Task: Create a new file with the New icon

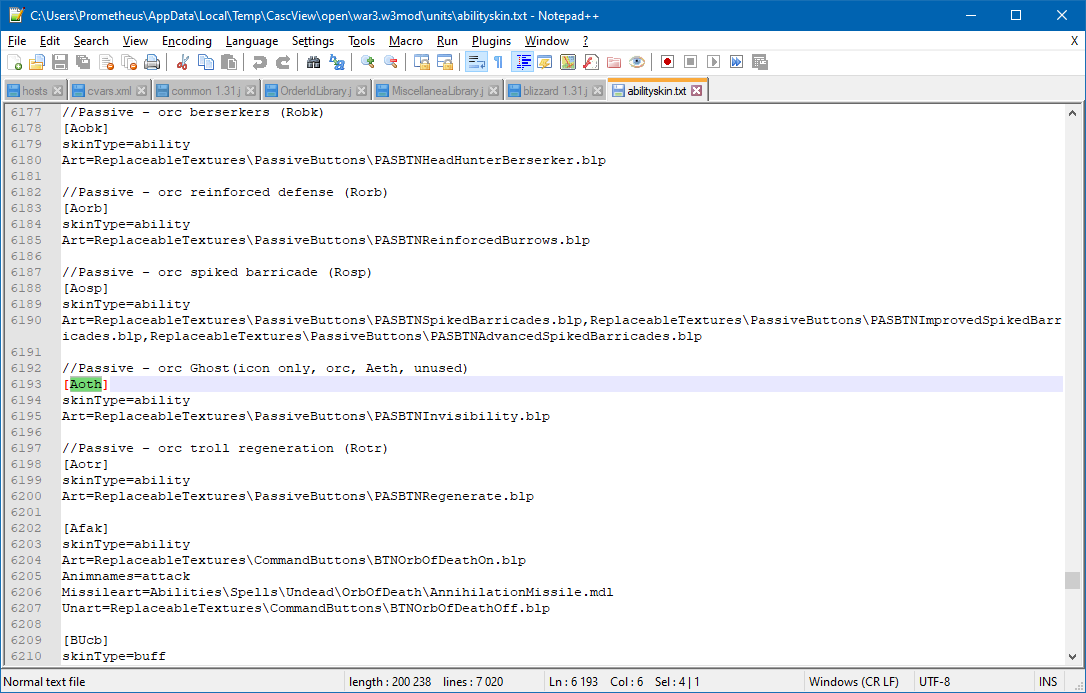Action: 14,62
